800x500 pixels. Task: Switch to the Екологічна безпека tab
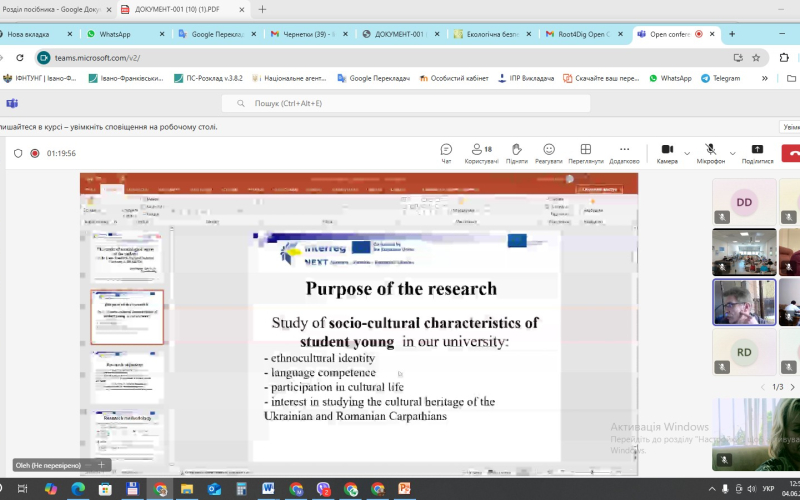[493, 34]
